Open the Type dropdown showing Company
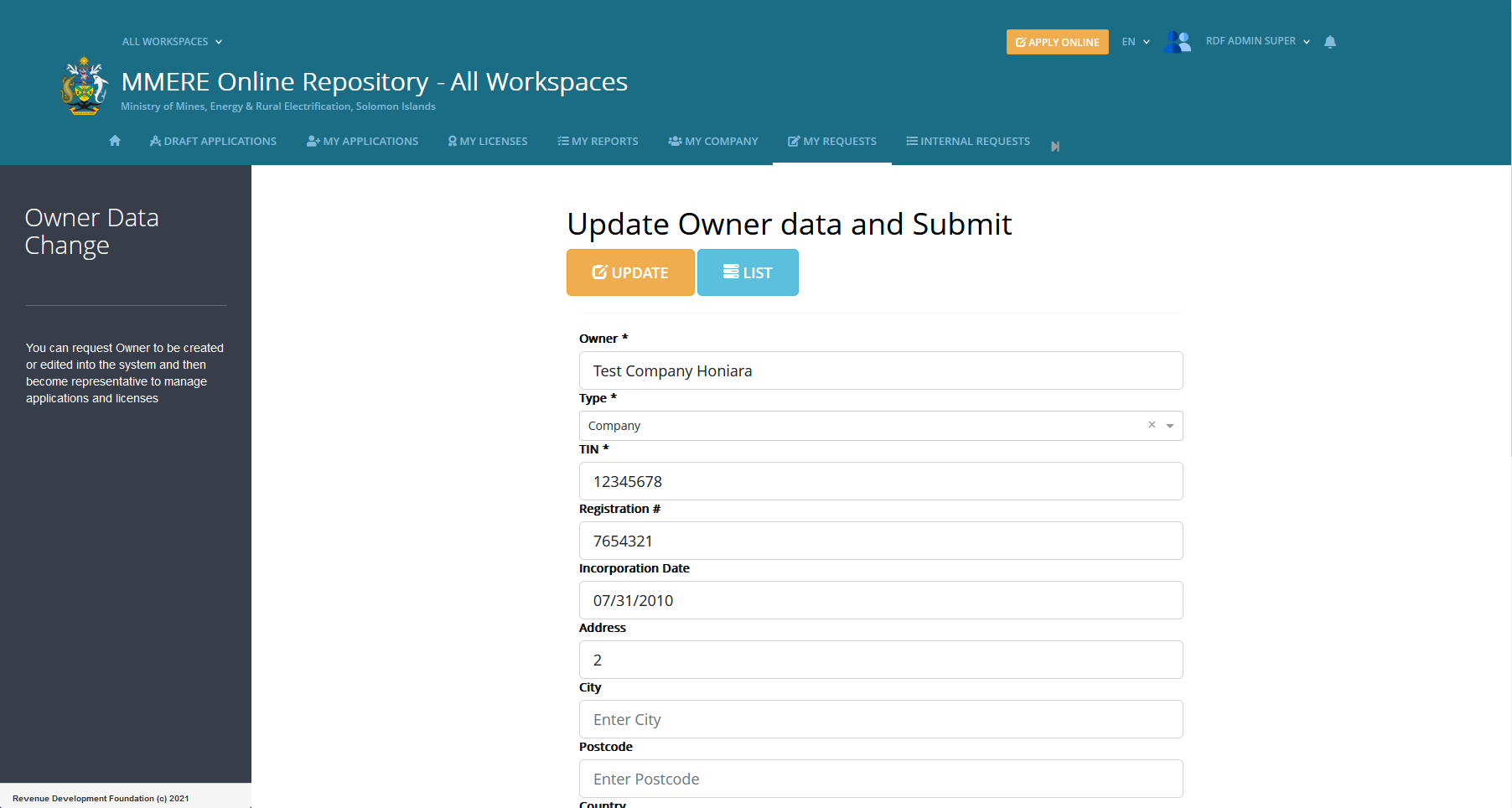Viewport: 1512px width, 808px height. (x=881, y=426)
